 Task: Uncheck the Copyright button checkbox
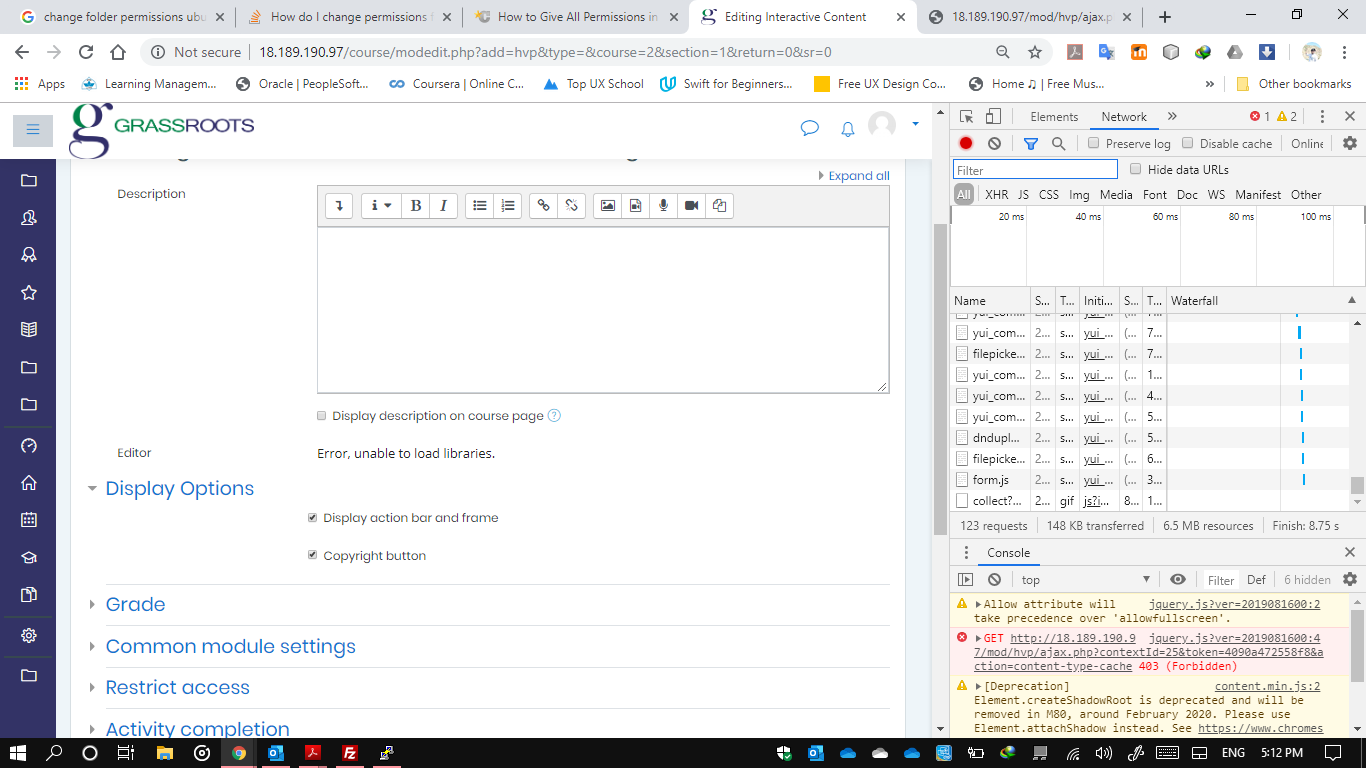pyautogui.click(x=313, y=556)
